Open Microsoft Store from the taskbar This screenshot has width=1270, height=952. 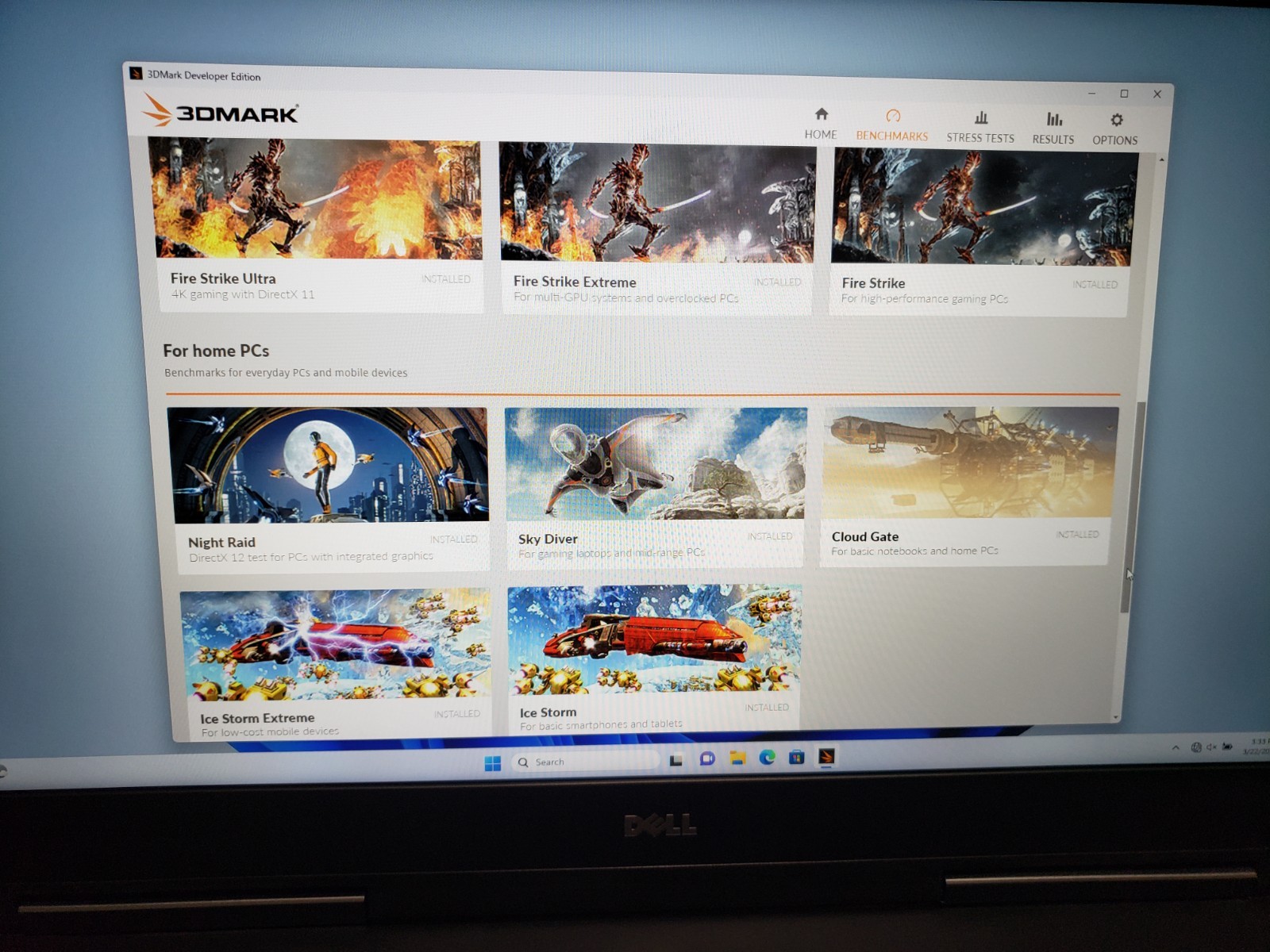click(797, 757)
